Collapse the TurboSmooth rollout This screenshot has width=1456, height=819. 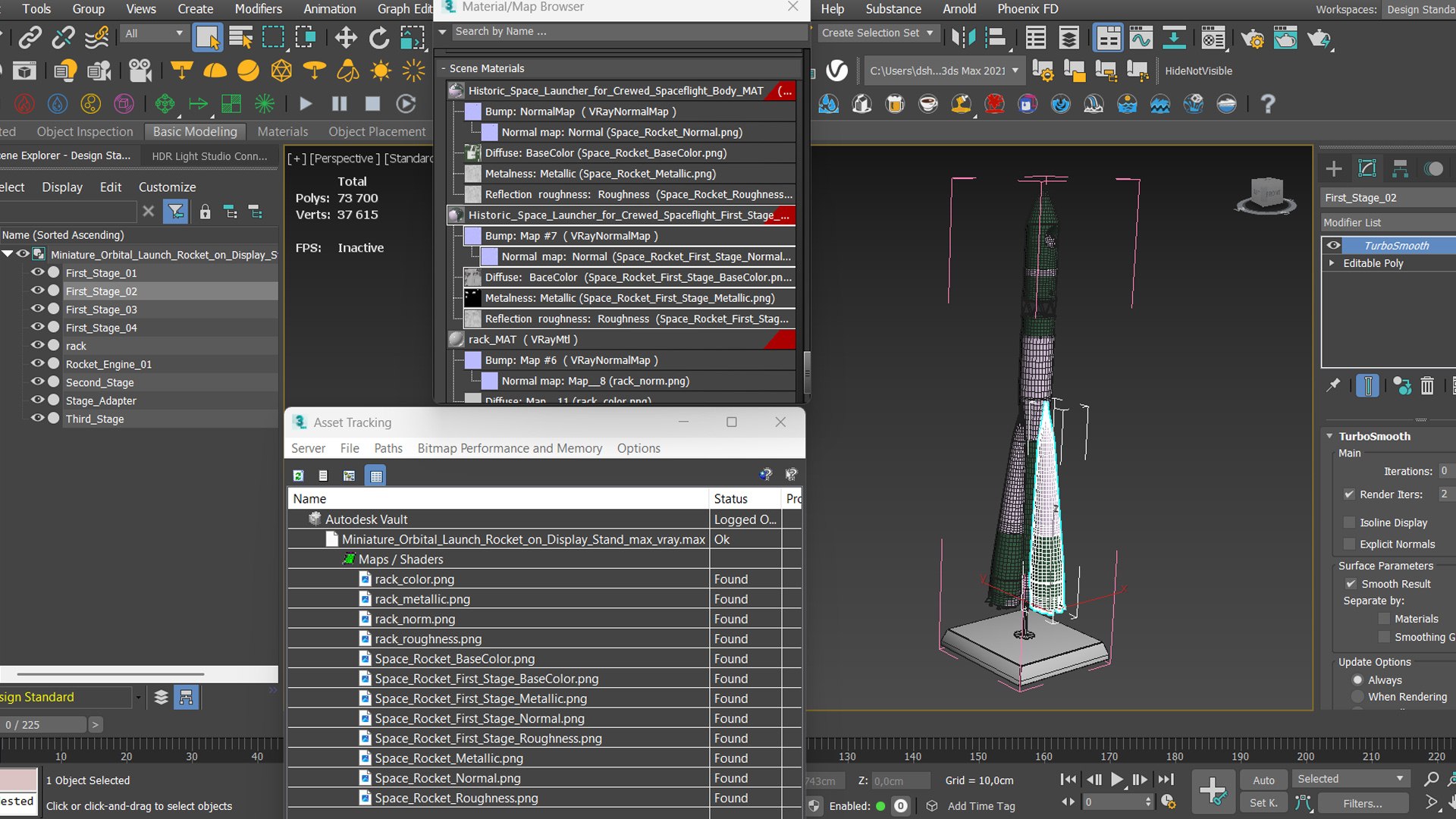[x=1329, y=436]
